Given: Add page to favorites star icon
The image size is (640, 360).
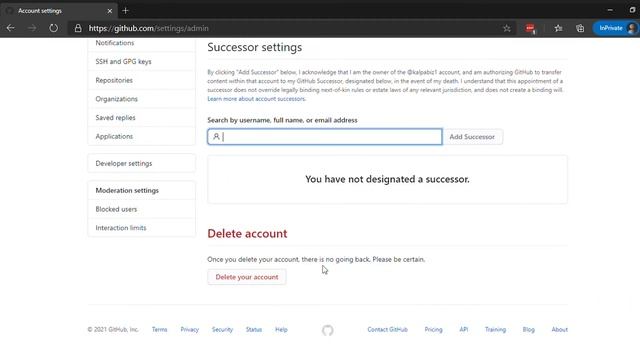Looking at the screenshot, I should click(x=507, y=28).
